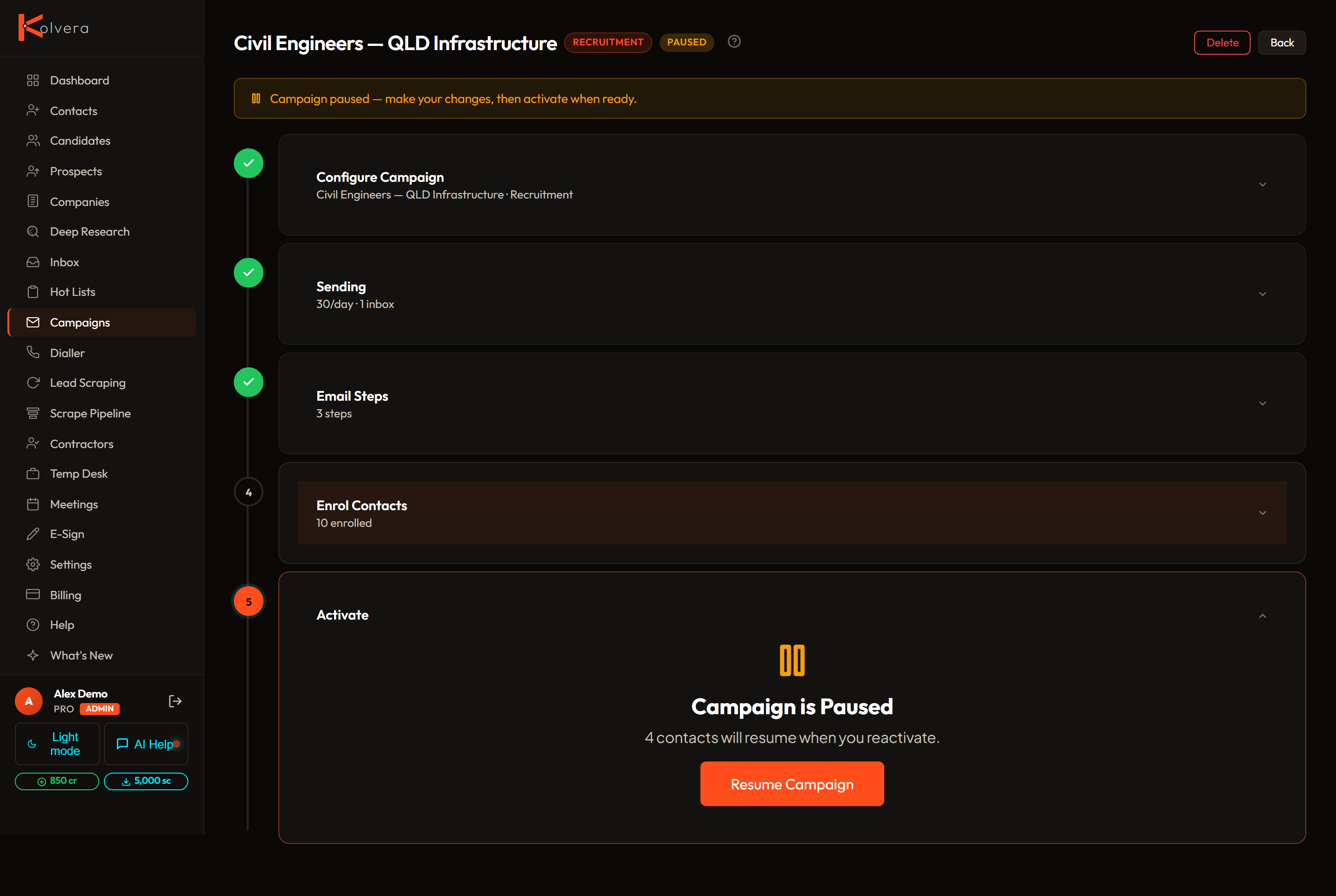
Task: Click the What's New sparkle icon
Action: (x=33, y=655)
